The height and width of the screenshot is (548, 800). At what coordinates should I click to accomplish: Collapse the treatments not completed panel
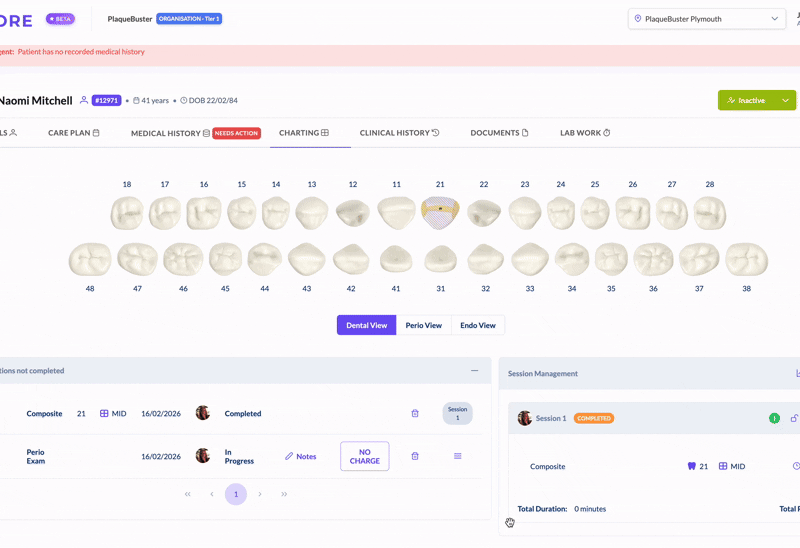click(475, 371)
